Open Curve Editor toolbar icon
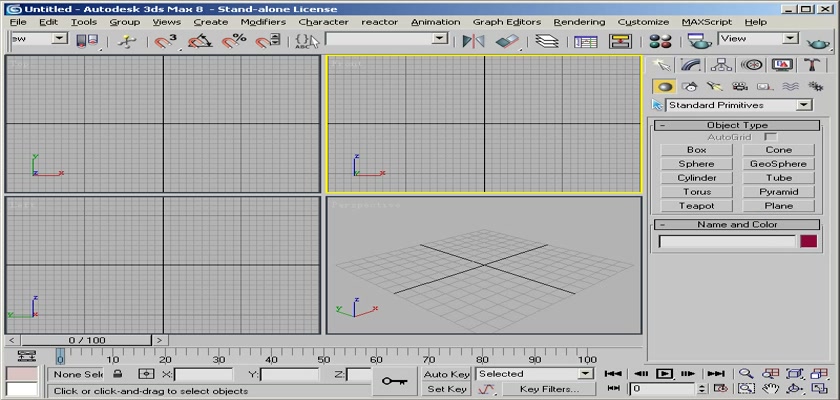 click(x=586, y=41)
